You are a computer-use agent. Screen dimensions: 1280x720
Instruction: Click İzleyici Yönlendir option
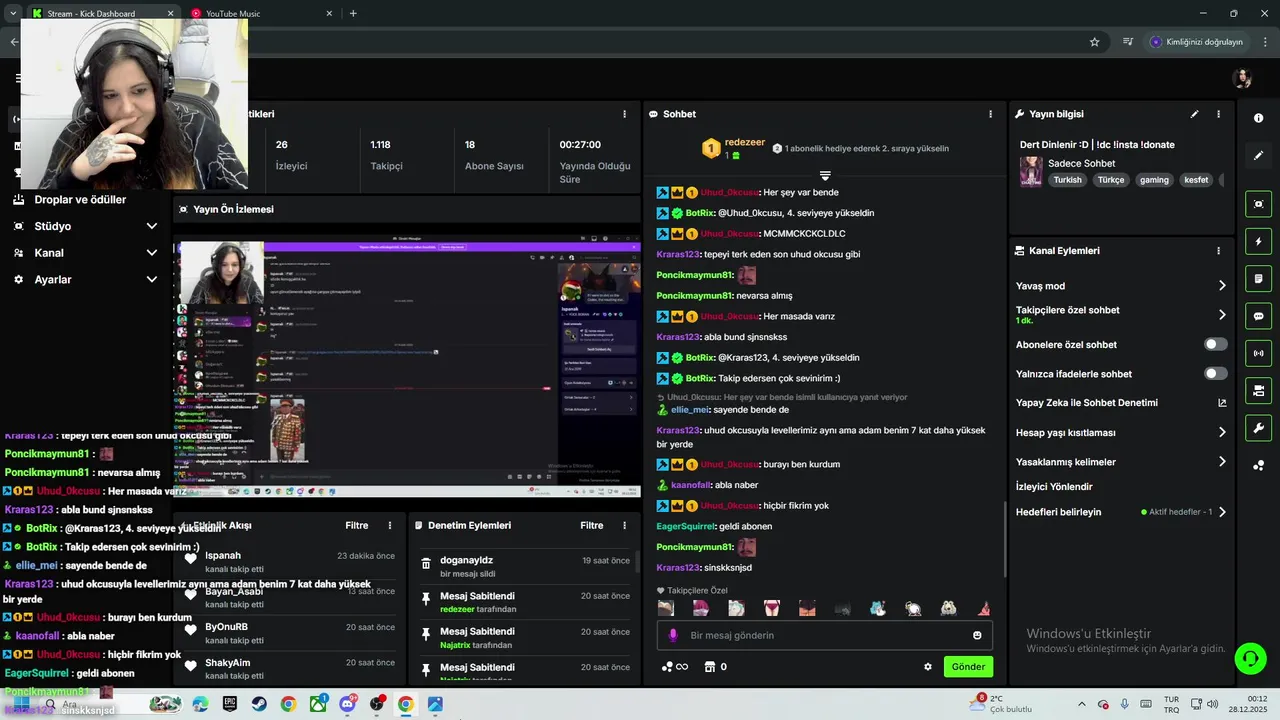pyautogui.click(x=1054, y=487)
